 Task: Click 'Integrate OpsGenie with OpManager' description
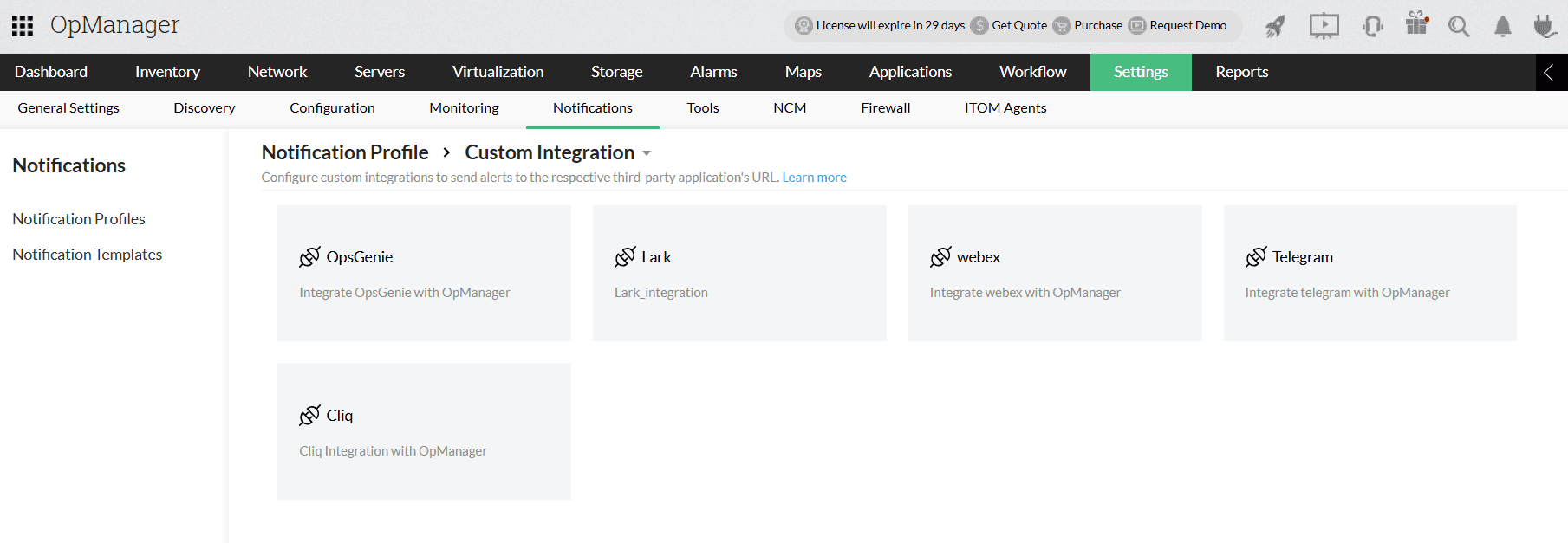(405, 293)
